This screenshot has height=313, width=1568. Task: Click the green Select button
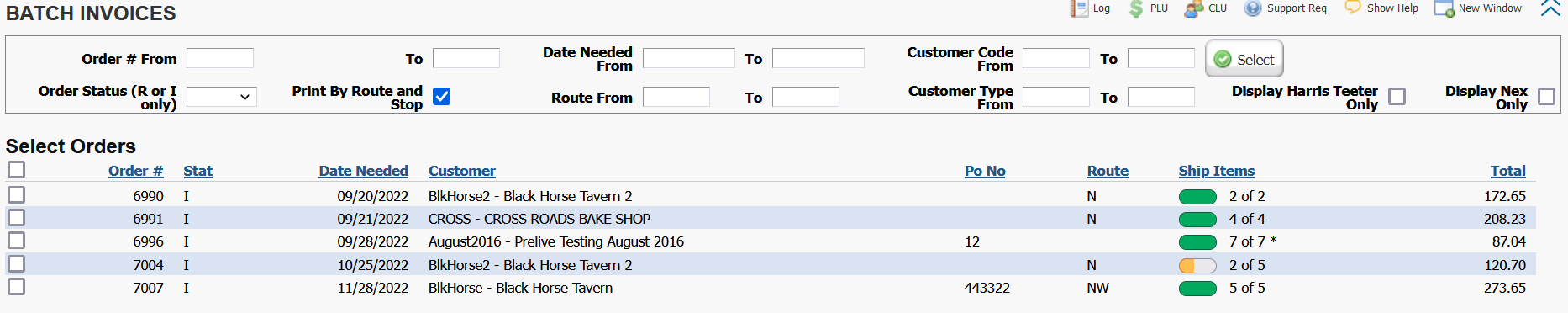tap(1244, 59)
